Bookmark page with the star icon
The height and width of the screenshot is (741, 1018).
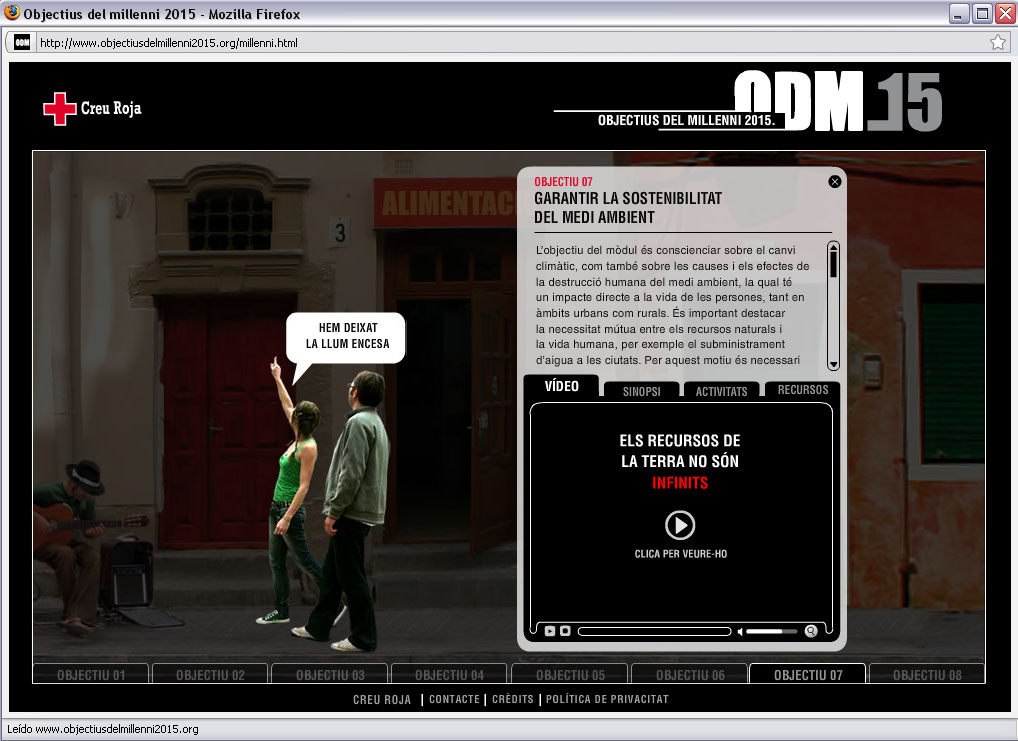click(x=997, y=43)
